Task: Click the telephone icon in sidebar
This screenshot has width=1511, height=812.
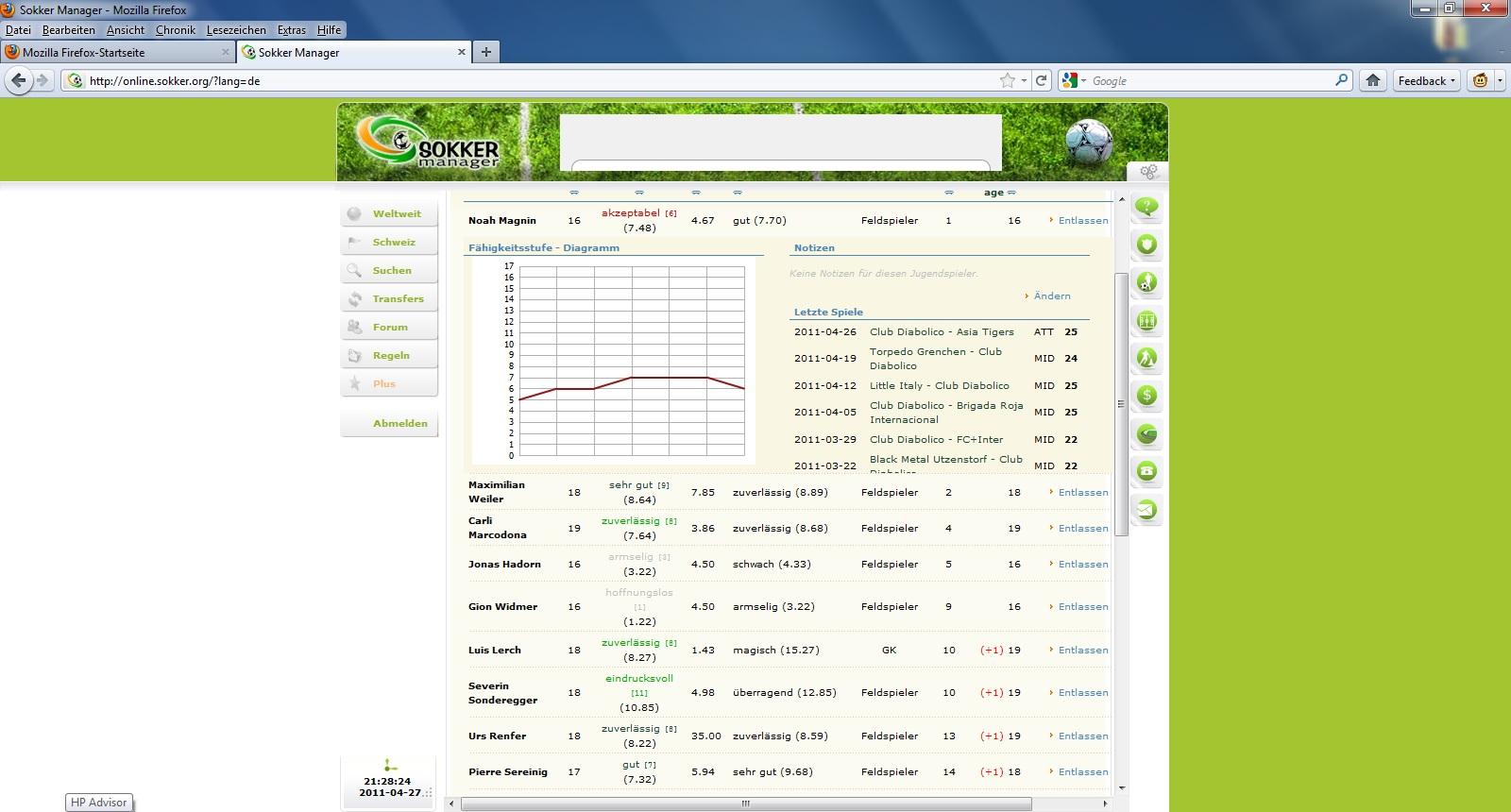Action: 1146,471
